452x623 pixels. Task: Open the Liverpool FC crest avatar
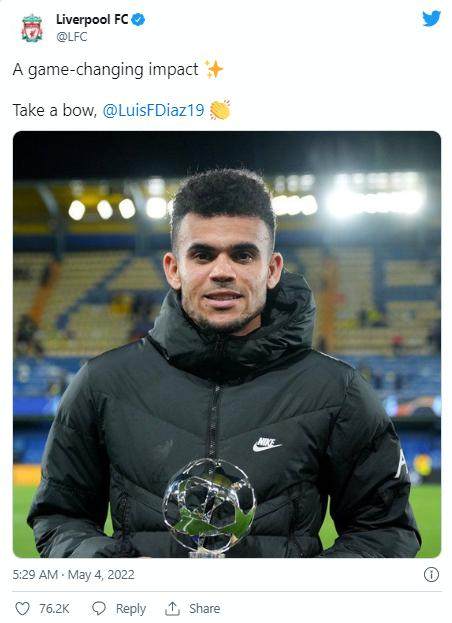[x=32, y=28]
